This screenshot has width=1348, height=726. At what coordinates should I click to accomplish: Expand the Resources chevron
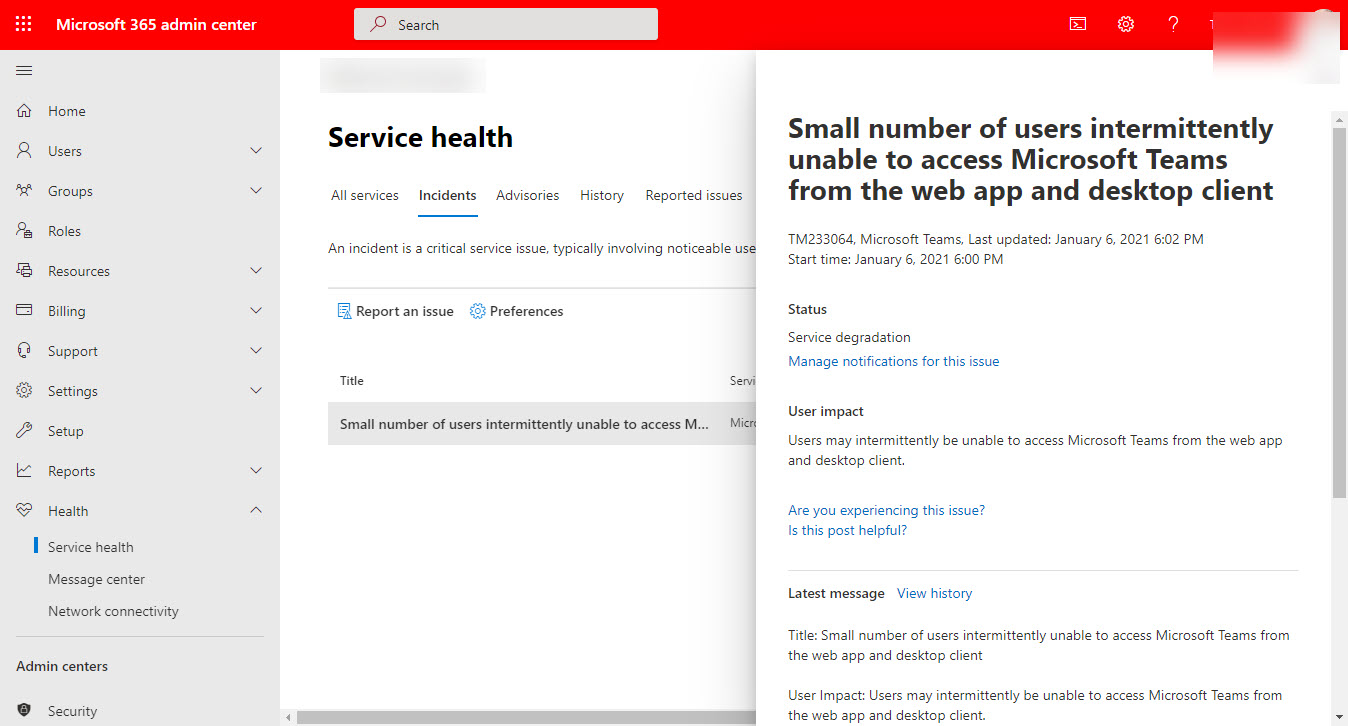(x=256, y=271)
